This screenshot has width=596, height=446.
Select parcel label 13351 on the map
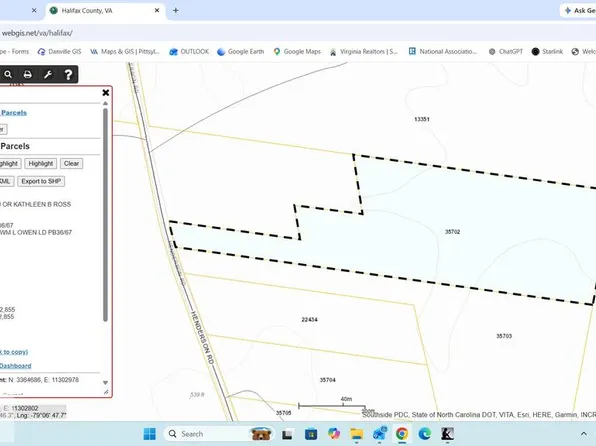pos(422,119)
